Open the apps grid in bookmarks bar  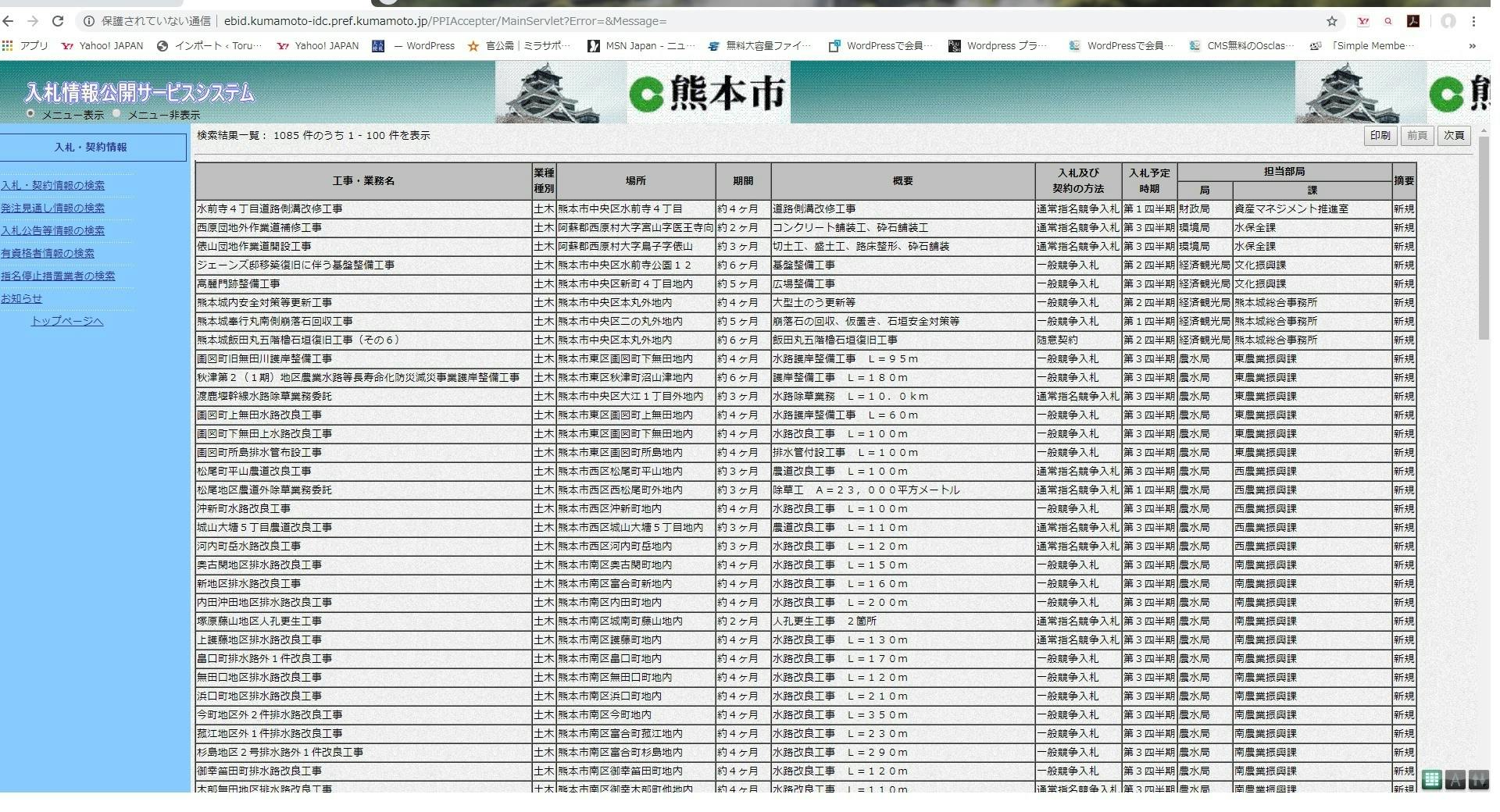8,46
